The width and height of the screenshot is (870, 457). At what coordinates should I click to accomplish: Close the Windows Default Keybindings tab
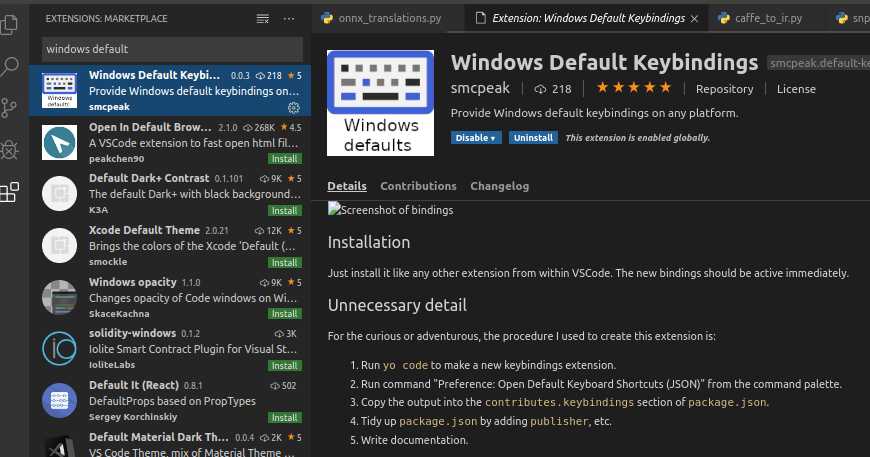pyautogui.click(x=694, y=19)
